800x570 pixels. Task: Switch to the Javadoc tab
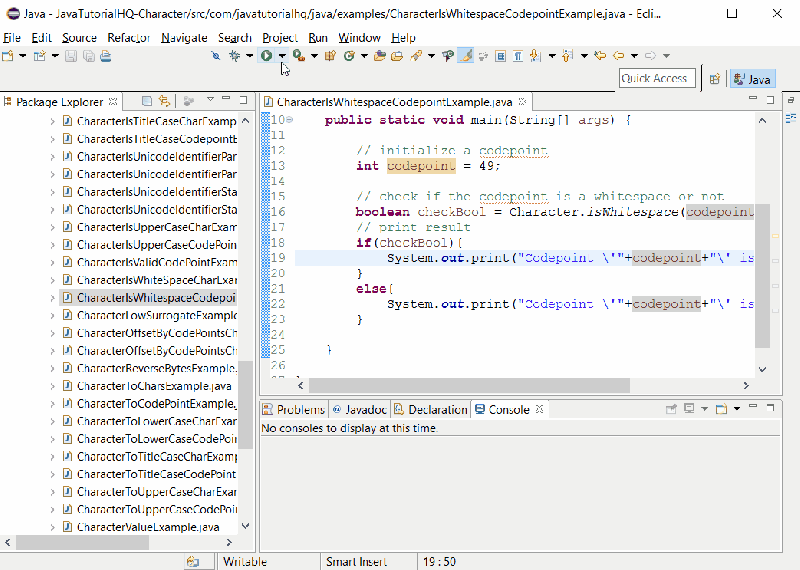point(360,409)
